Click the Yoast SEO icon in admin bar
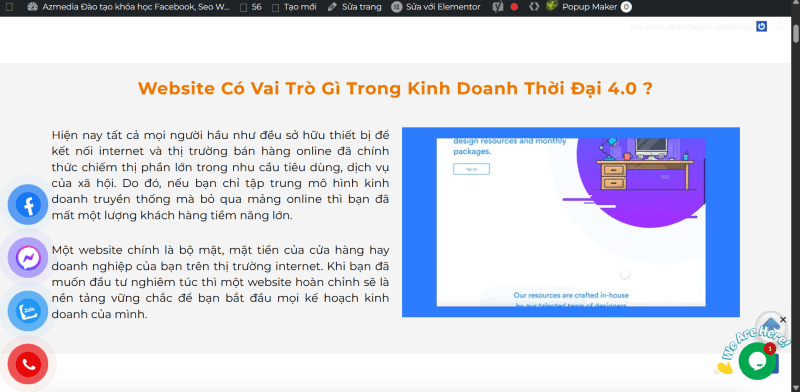 tap(498, 7)
